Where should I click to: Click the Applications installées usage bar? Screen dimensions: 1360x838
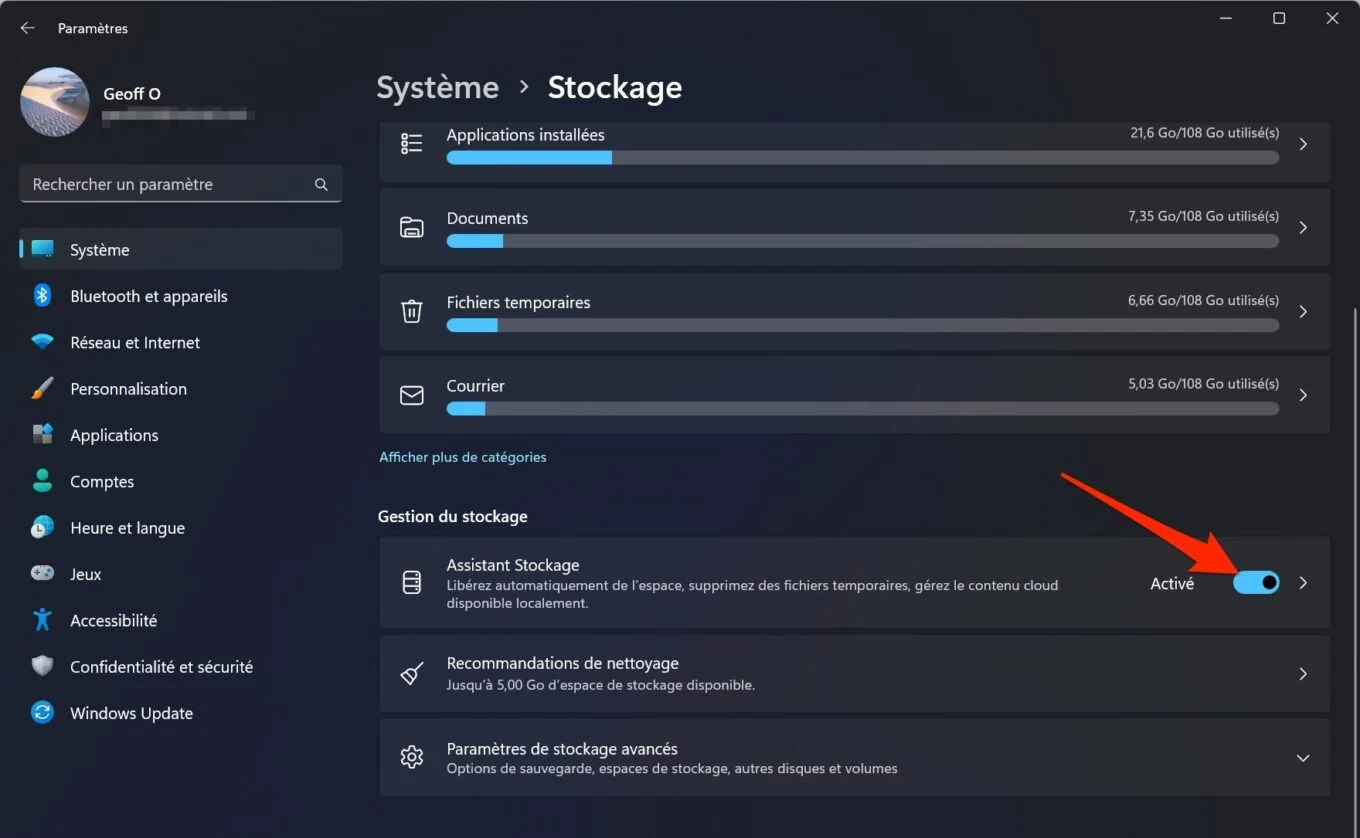(x=862, y=157)
